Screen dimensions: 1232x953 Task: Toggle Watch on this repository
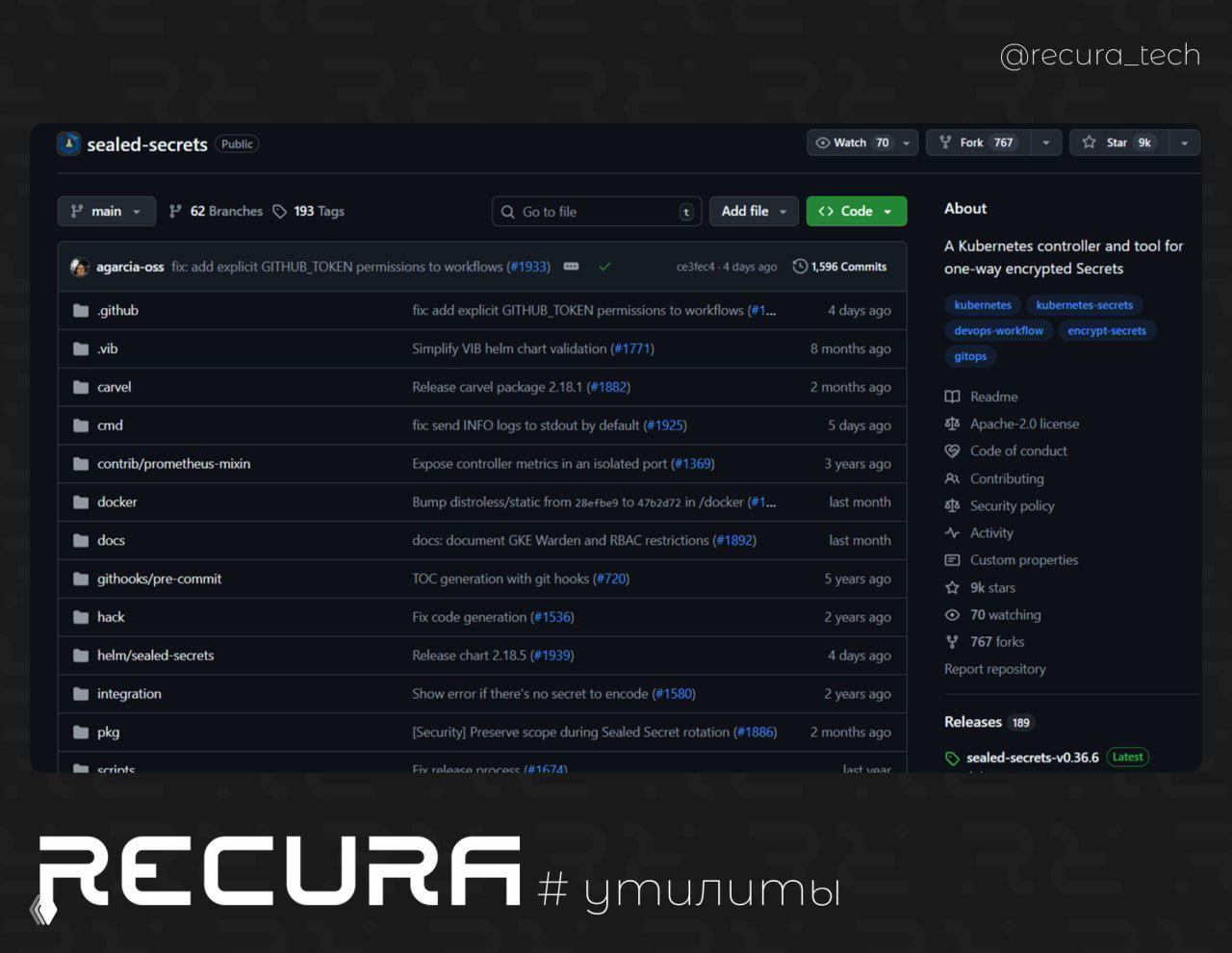coord(852,142)
